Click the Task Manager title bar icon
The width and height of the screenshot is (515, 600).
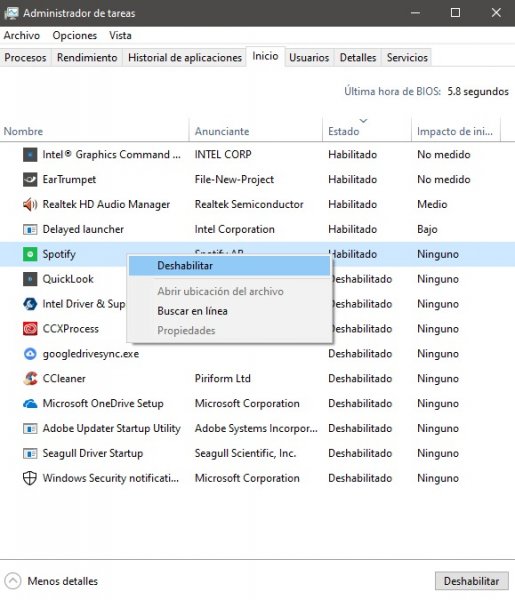click(11, 13)
